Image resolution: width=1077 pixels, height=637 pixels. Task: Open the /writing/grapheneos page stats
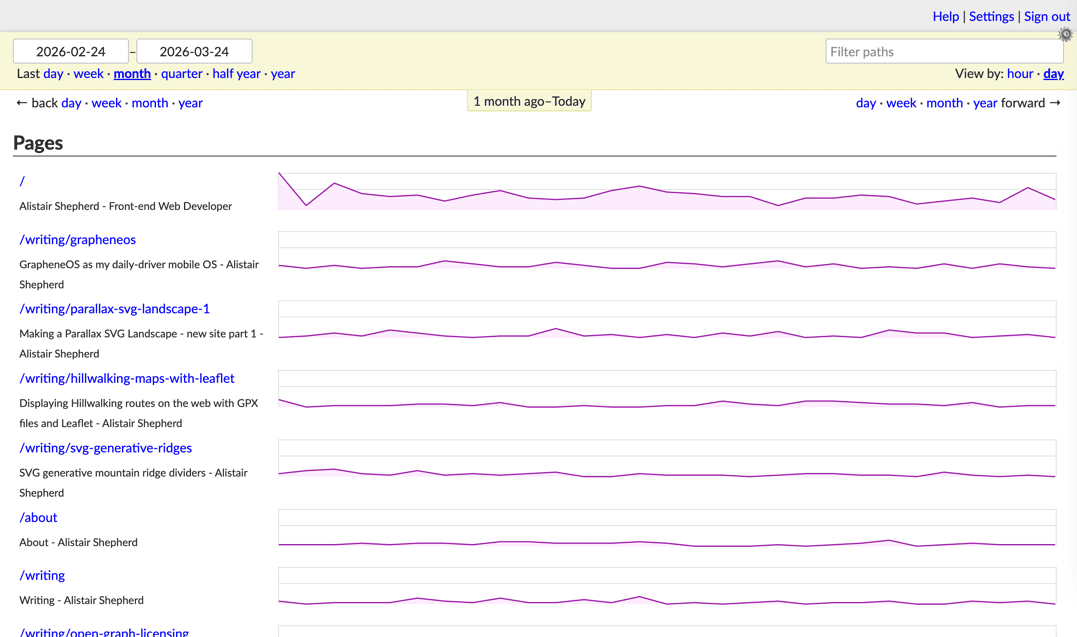(78, 239)
